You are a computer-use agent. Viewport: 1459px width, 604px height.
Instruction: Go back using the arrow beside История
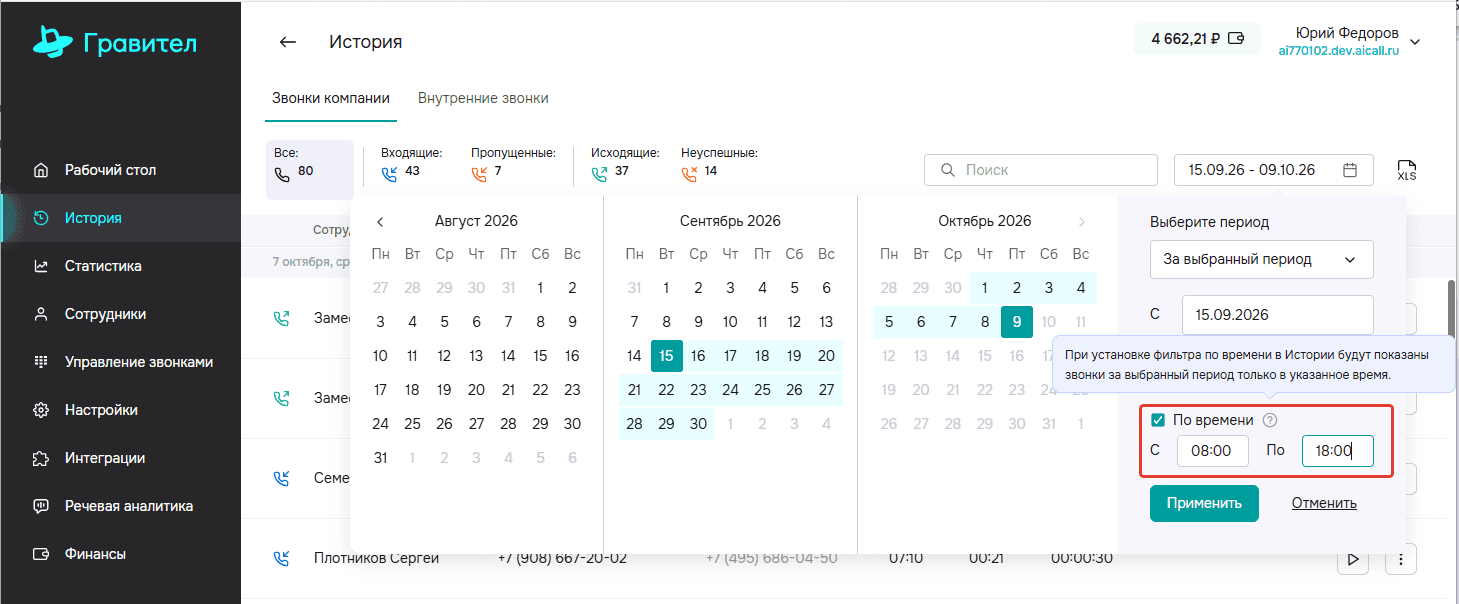pyautogui.click(x=288, y=42)
